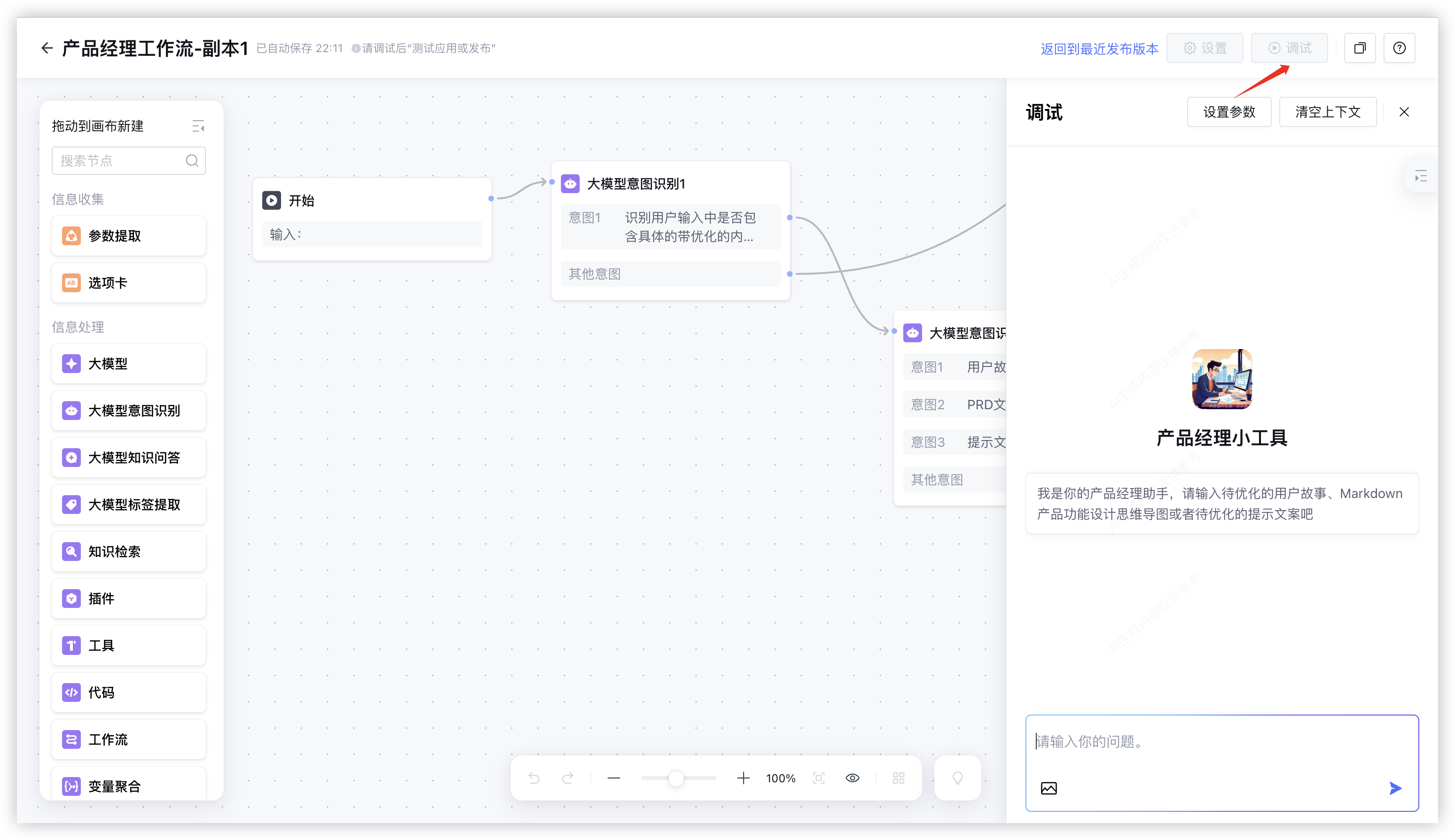This screenshot has width=1455, height=840.
Task: Click the undo arrow in bottom toolbar
Action: click(534, 778)
